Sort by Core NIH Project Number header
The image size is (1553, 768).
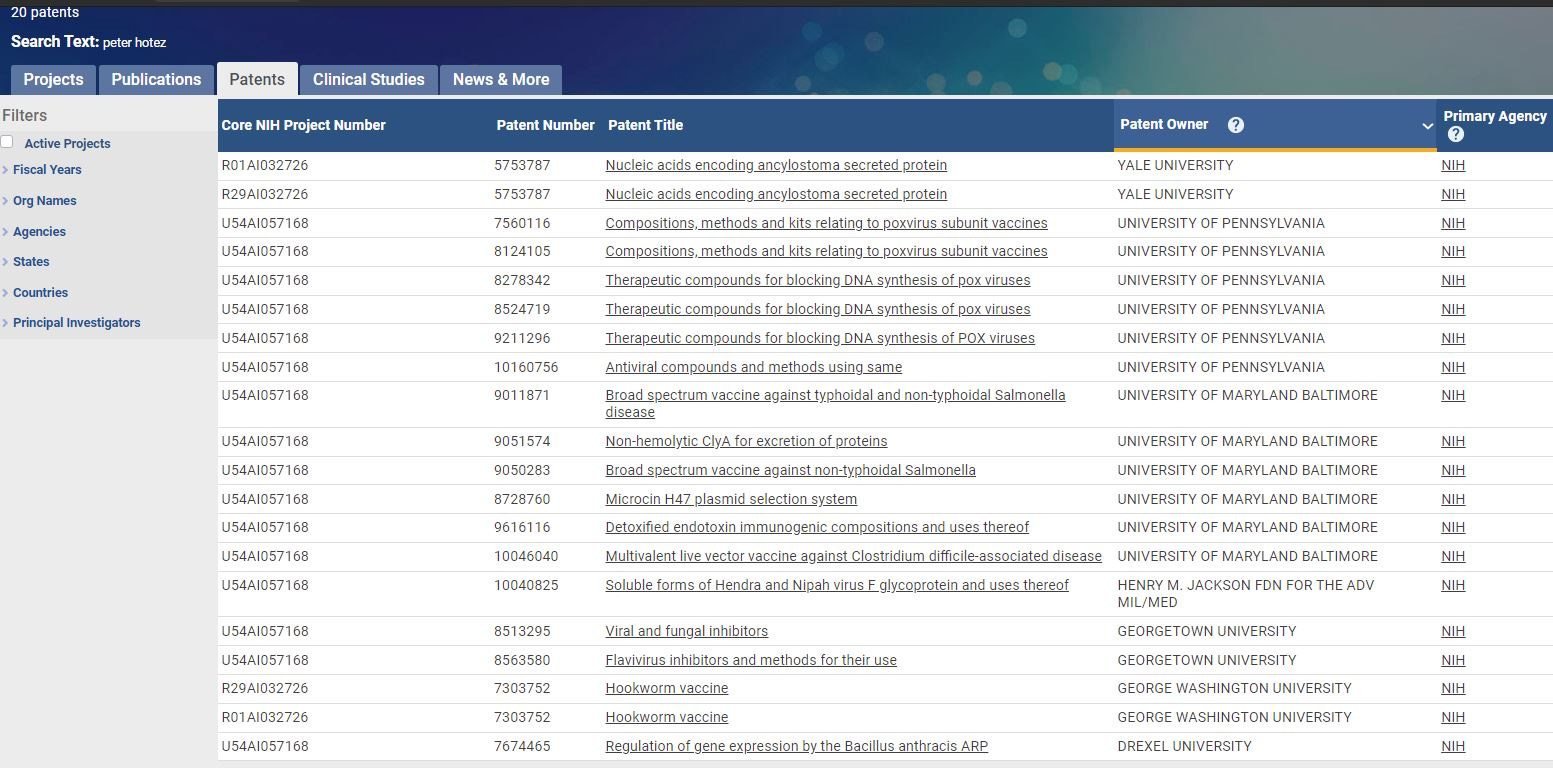(303, 125)
